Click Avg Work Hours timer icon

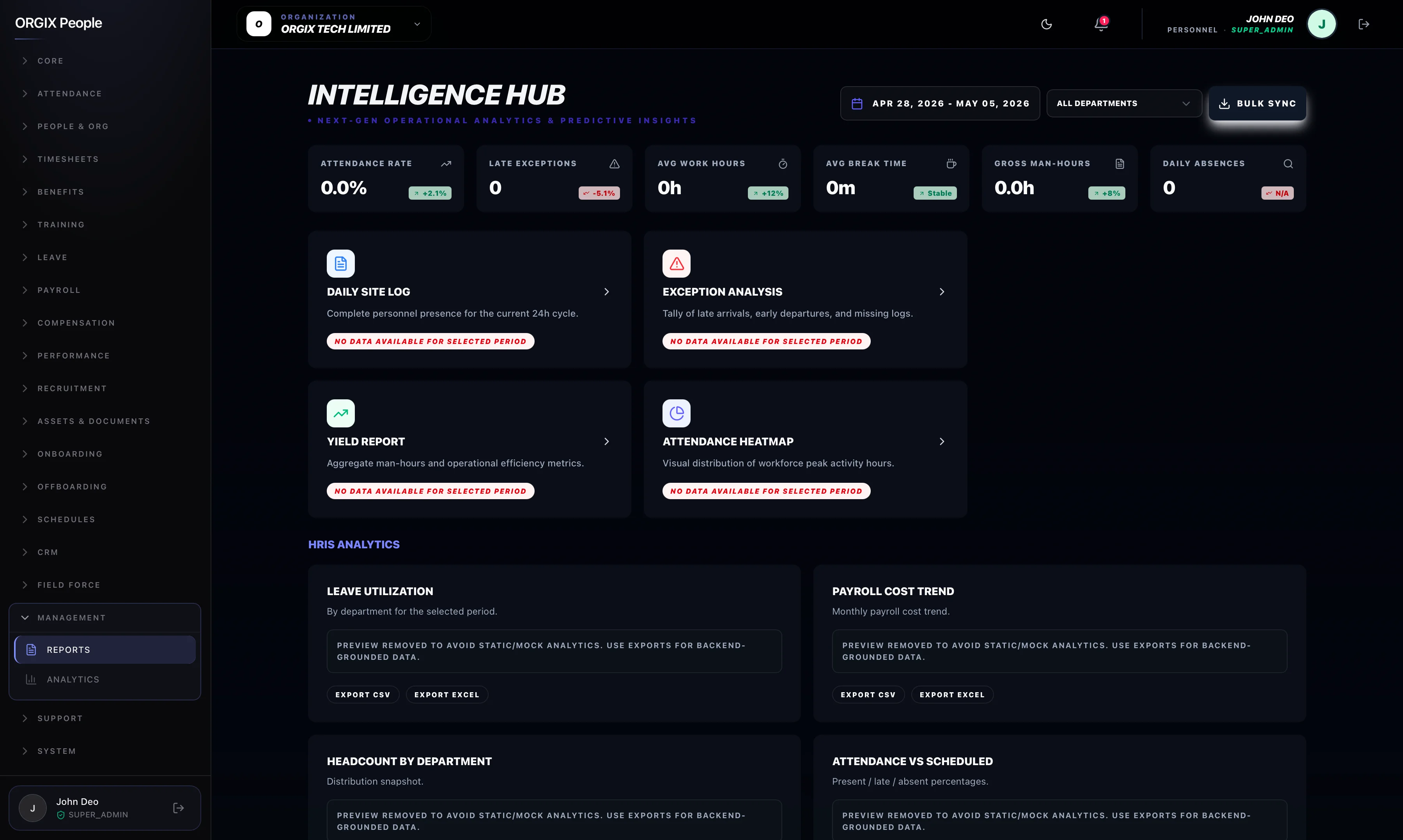[783, 163]
